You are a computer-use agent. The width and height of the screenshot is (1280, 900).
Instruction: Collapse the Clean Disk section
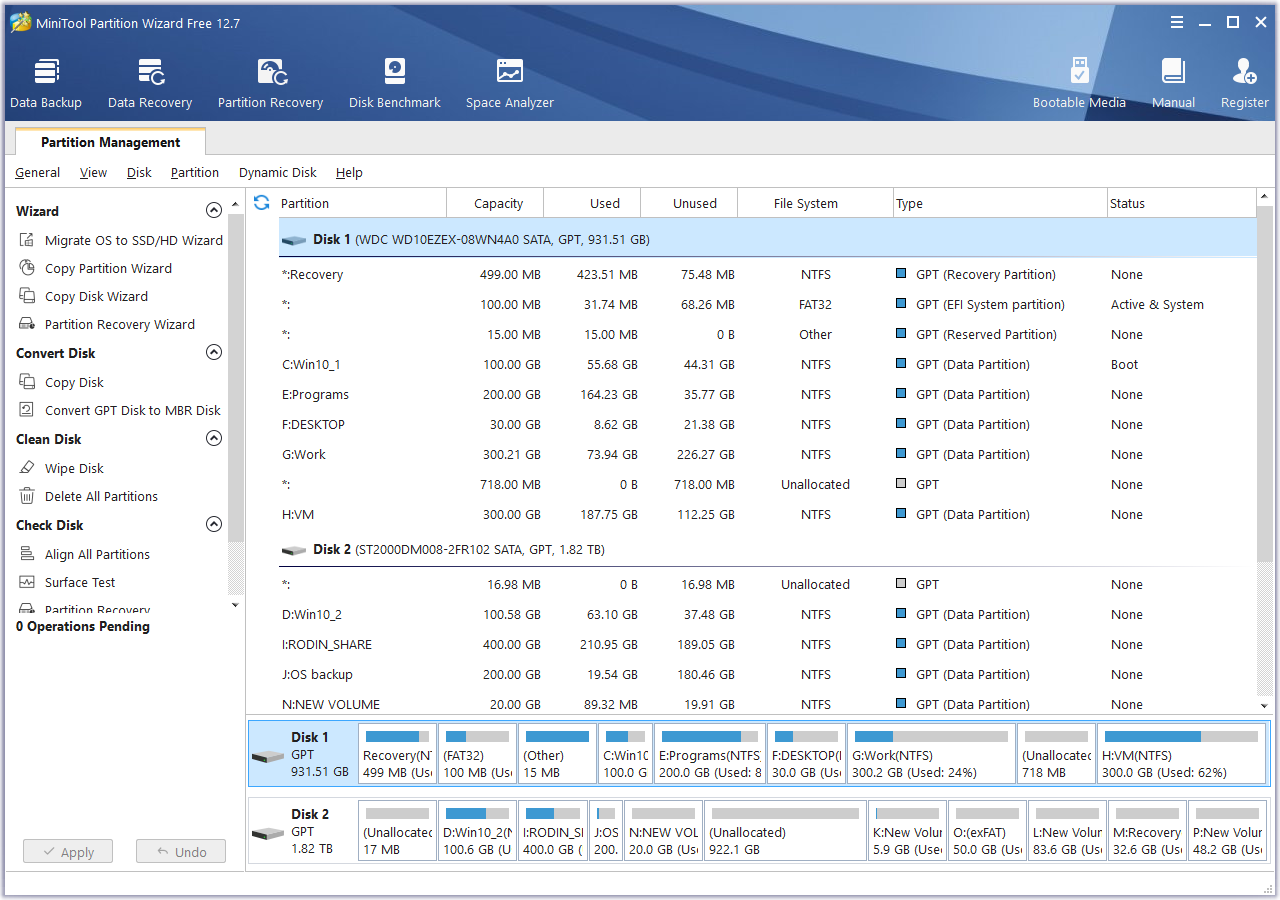[x=213, y=439]
